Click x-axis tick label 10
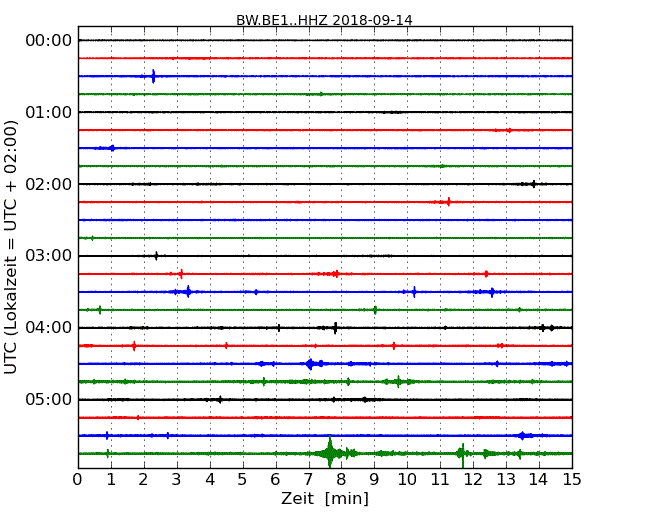The height and width of the screenshot is (520, 650). click(407, 480)
